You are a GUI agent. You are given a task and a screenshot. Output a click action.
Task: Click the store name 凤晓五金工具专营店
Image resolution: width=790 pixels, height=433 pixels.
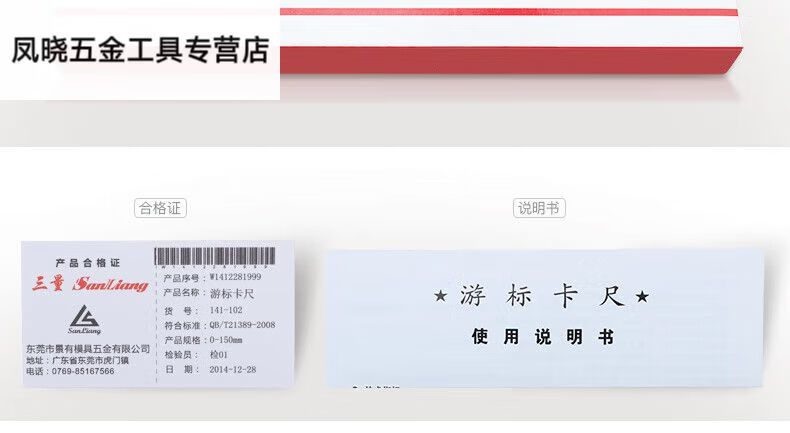coord(141,50)
